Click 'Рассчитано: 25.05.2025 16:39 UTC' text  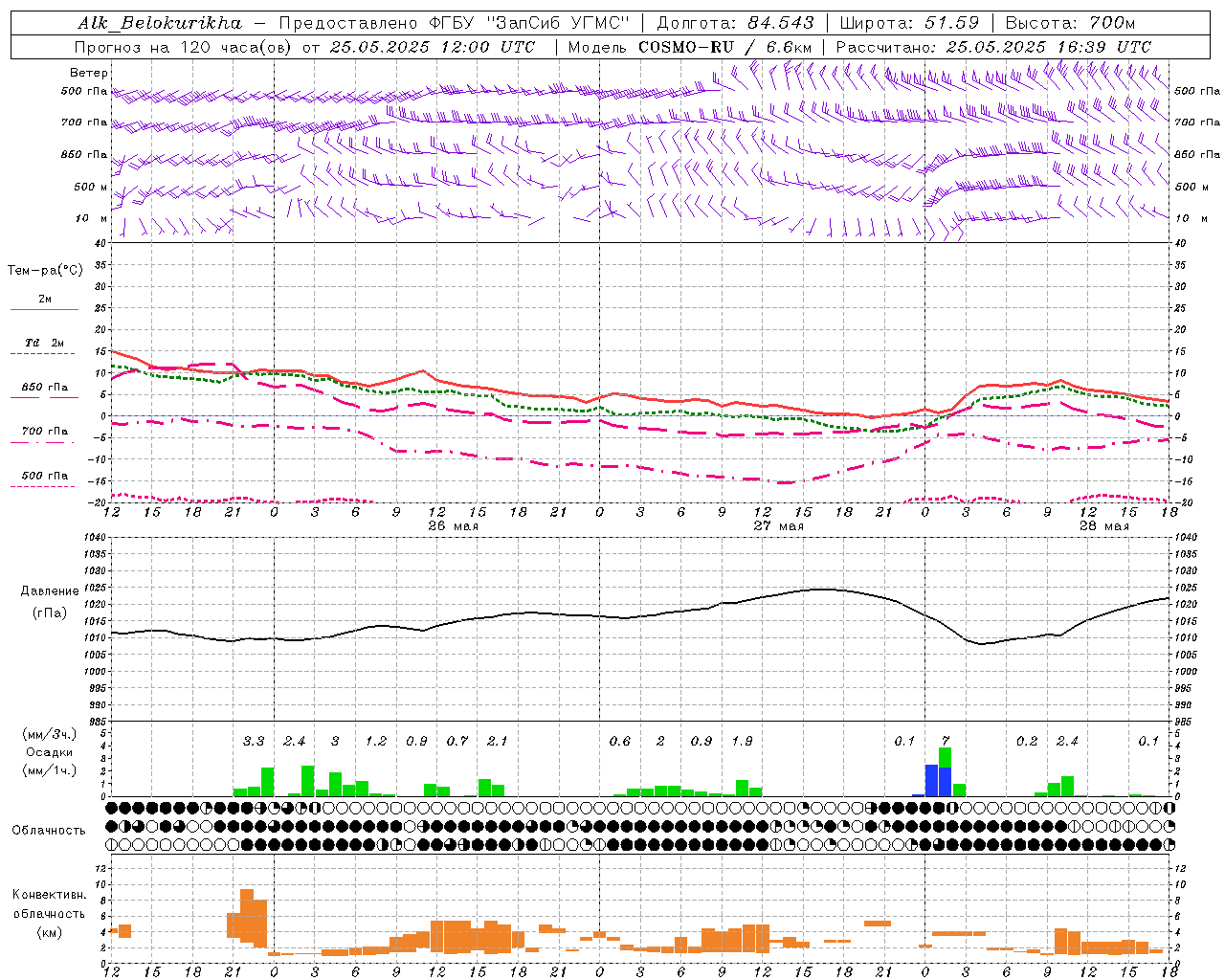[993, 47]
